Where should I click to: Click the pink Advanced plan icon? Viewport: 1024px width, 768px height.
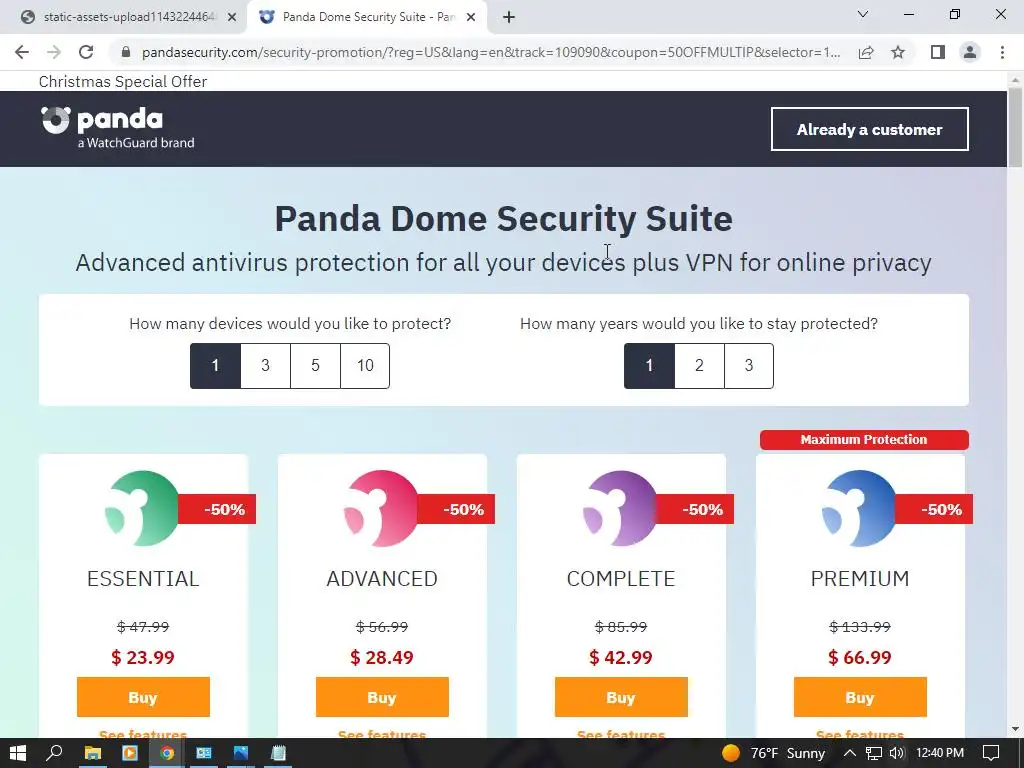(x=381, y=508)
